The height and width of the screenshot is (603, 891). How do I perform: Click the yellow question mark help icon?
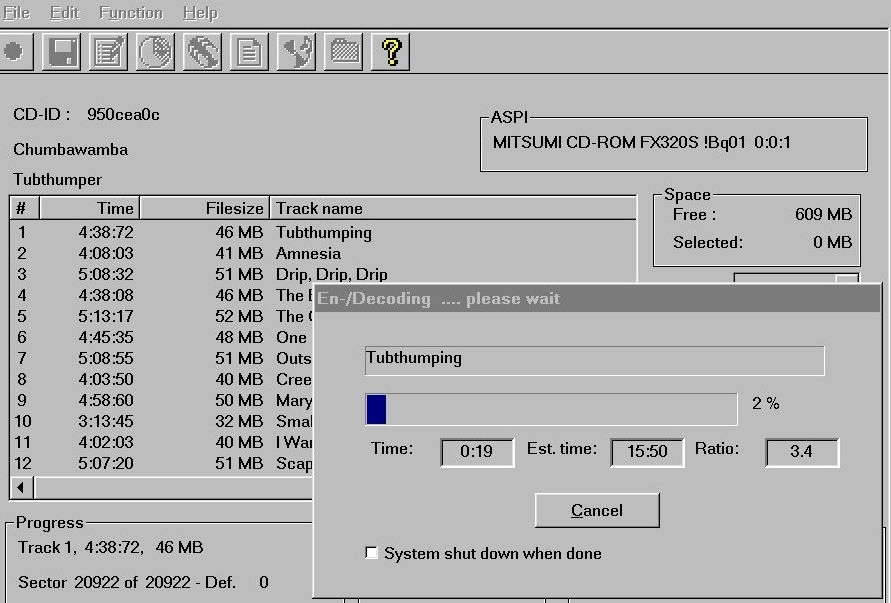pos(390,52)
